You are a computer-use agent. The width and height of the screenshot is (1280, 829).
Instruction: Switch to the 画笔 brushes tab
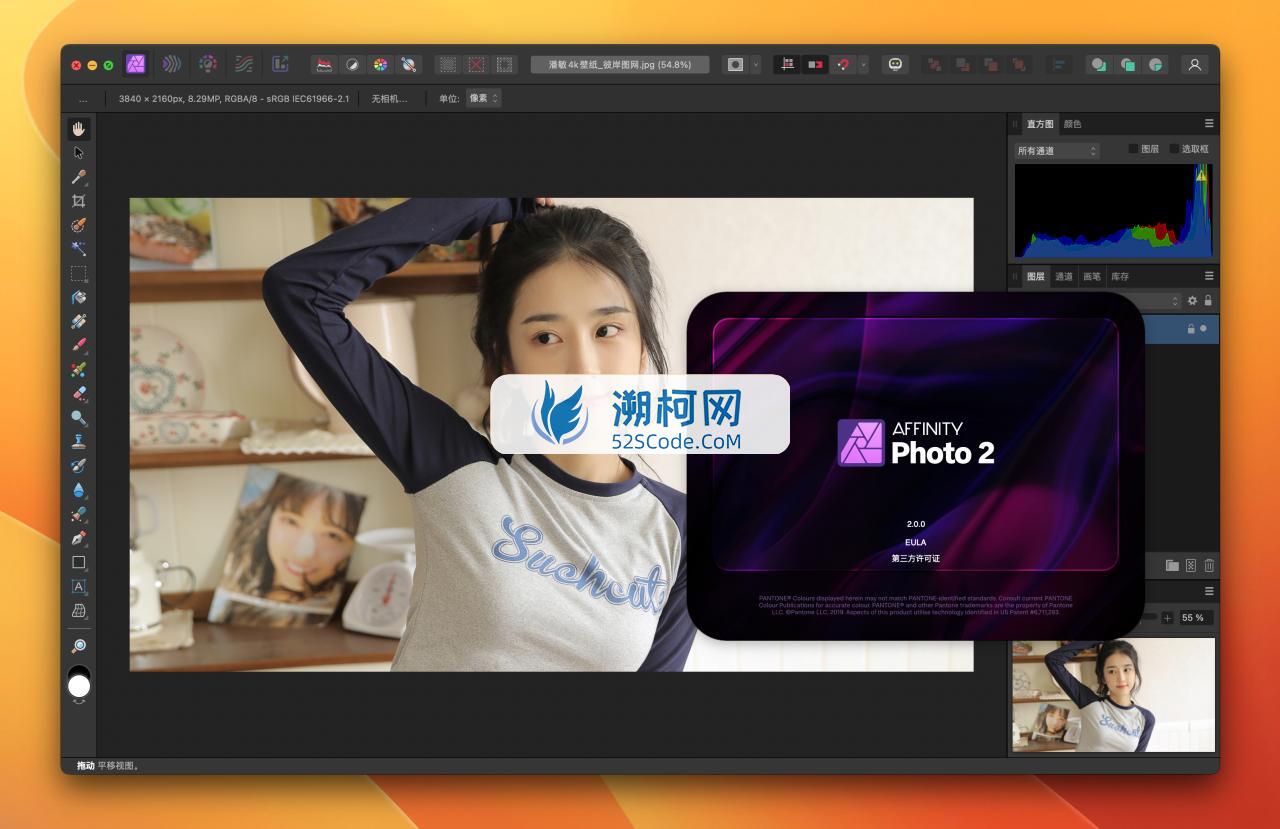(1091, 276)
